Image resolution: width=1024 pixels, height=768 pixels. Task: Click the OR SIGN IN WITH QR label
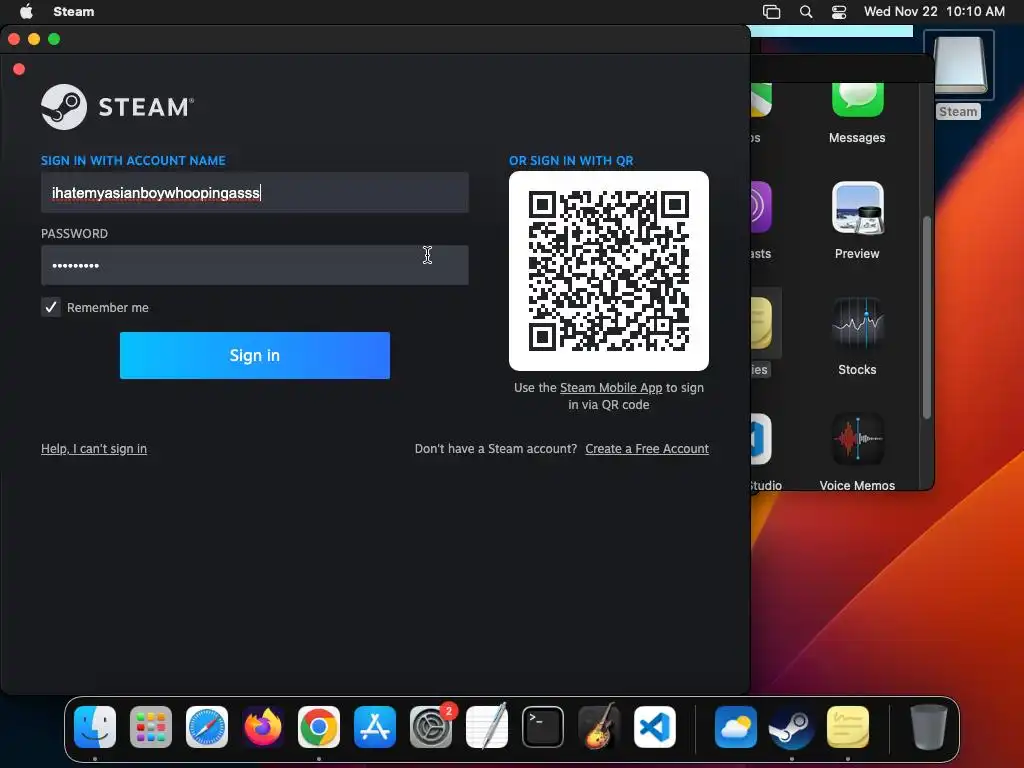tap(571, 161)
